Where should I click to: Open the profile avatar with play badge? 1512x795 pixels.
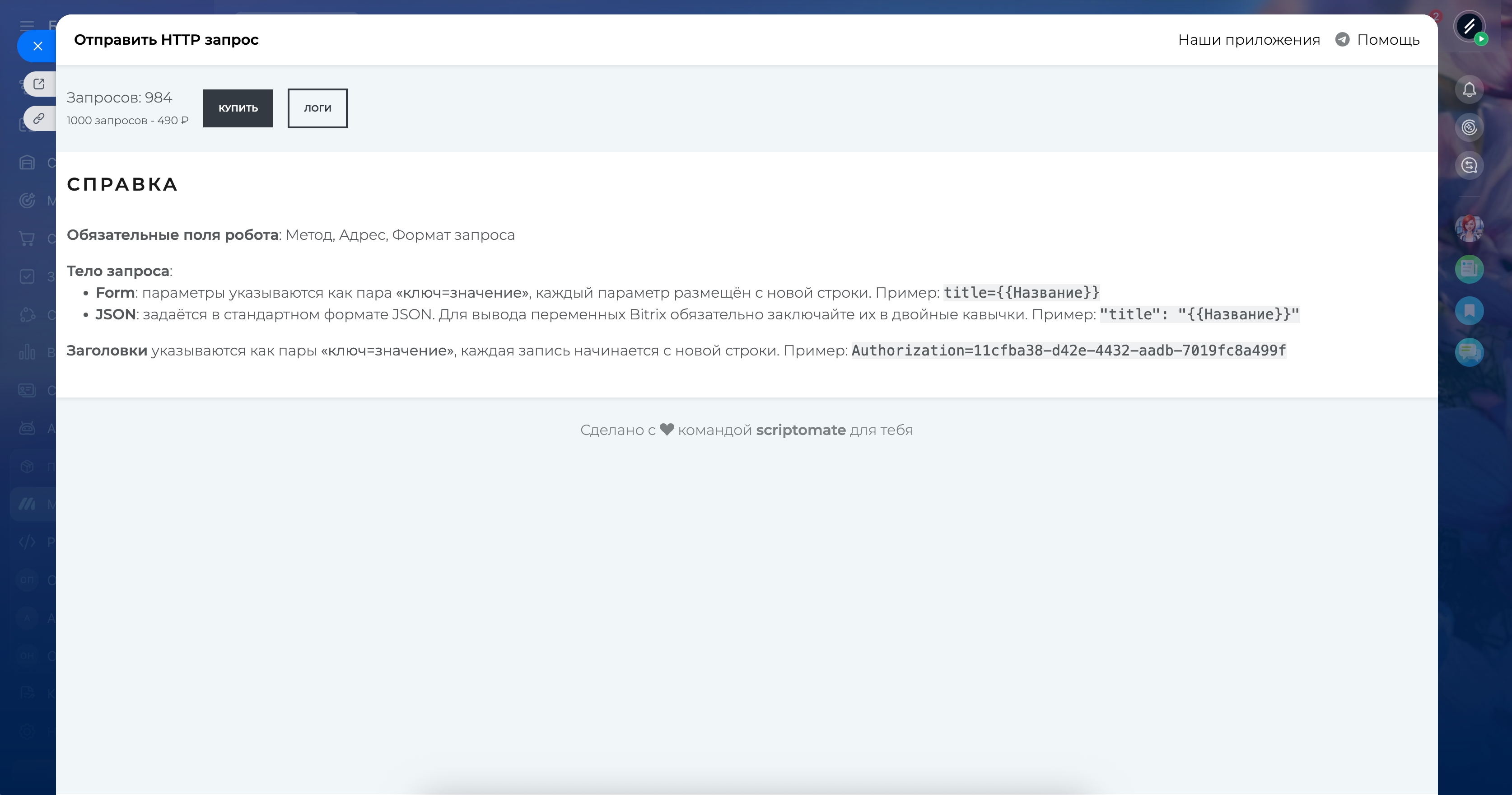click(1469, 26)
